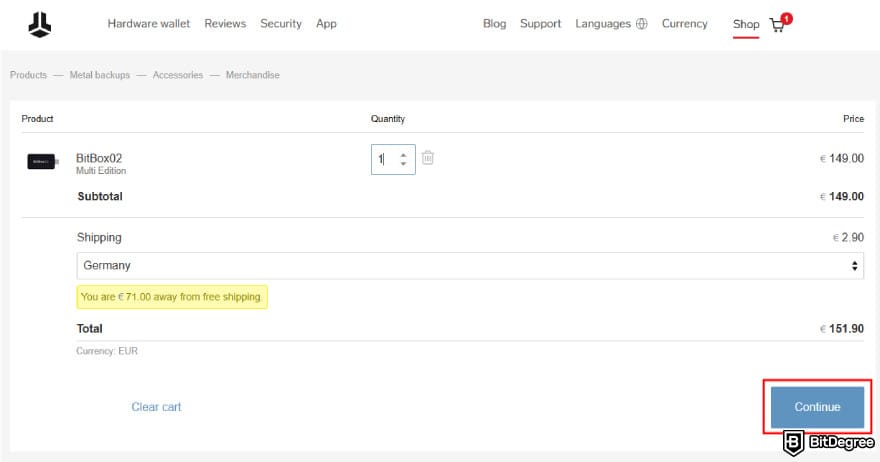Select the shipping cost € 2.90
The height and width of the screenshot is (462, 880).
tap(848, 237)
